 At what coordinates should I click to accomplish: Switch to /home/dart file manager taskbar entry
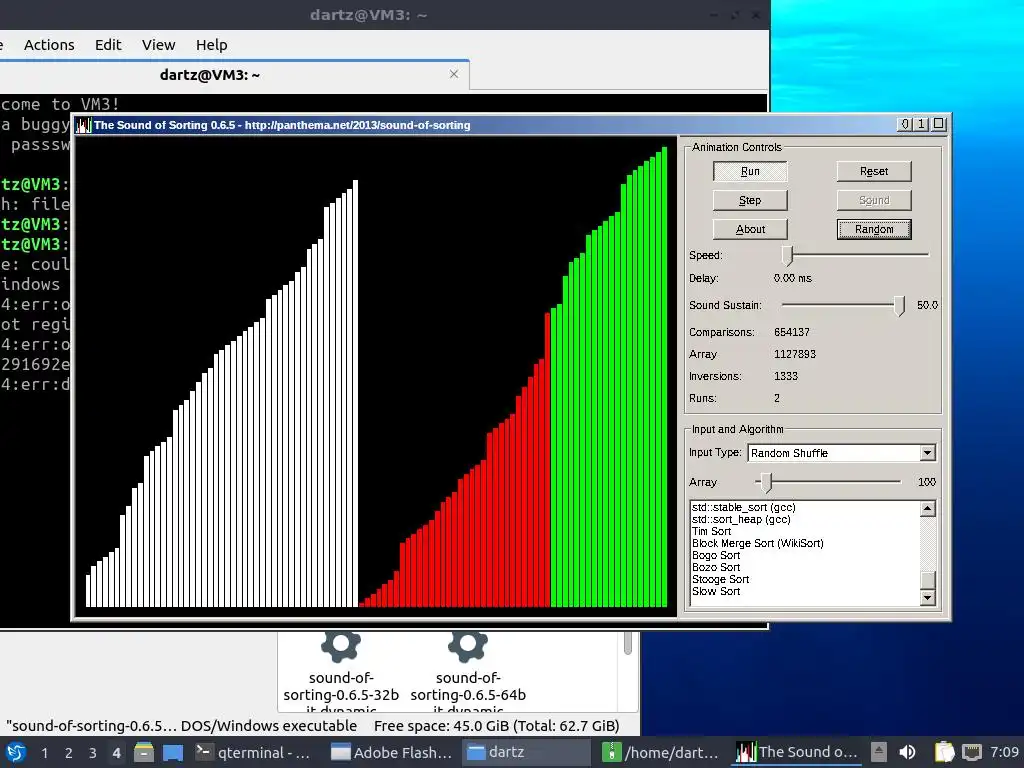point(661,752)
